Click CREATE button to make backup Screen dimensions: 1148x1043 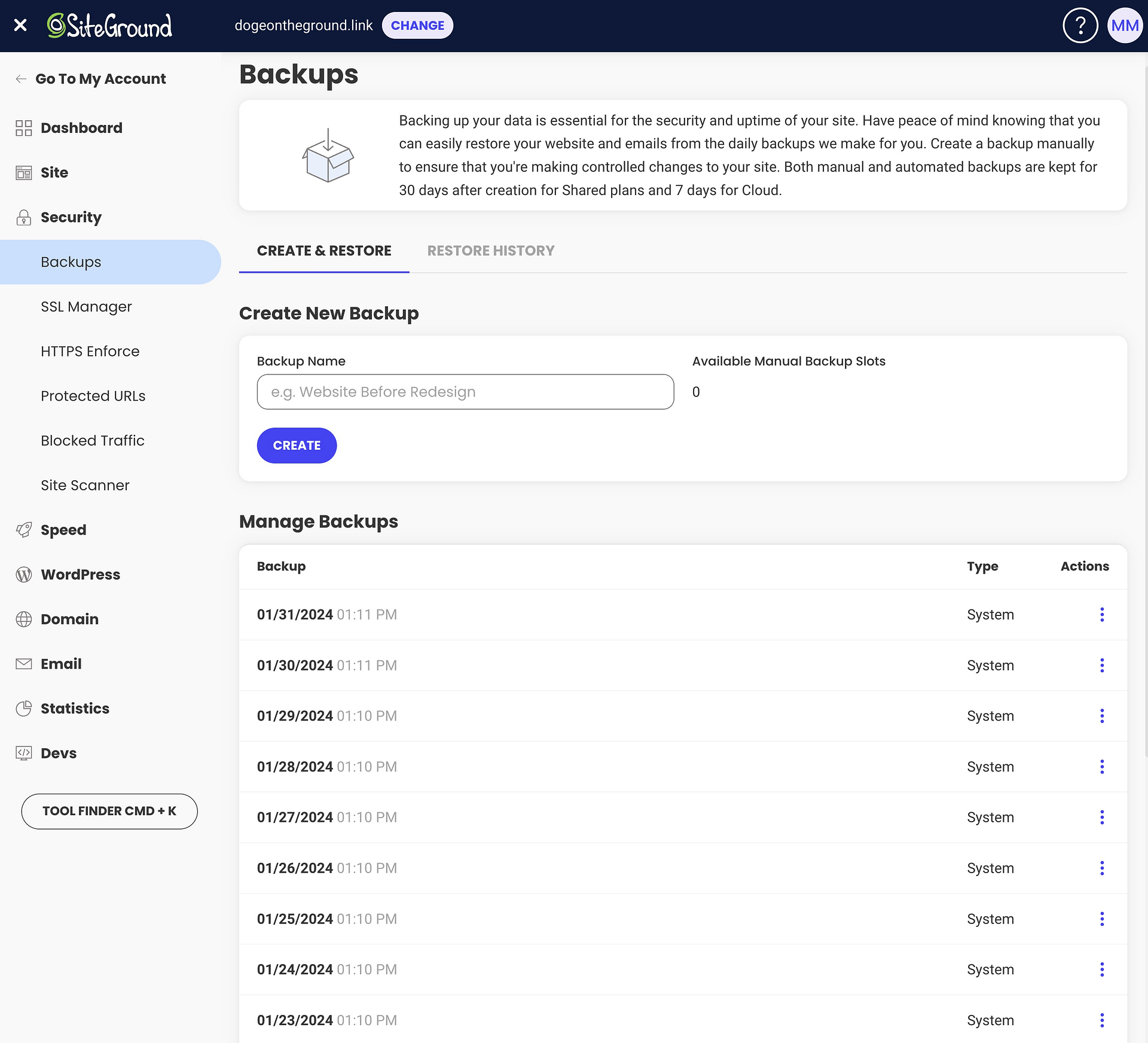pos(297,445)
